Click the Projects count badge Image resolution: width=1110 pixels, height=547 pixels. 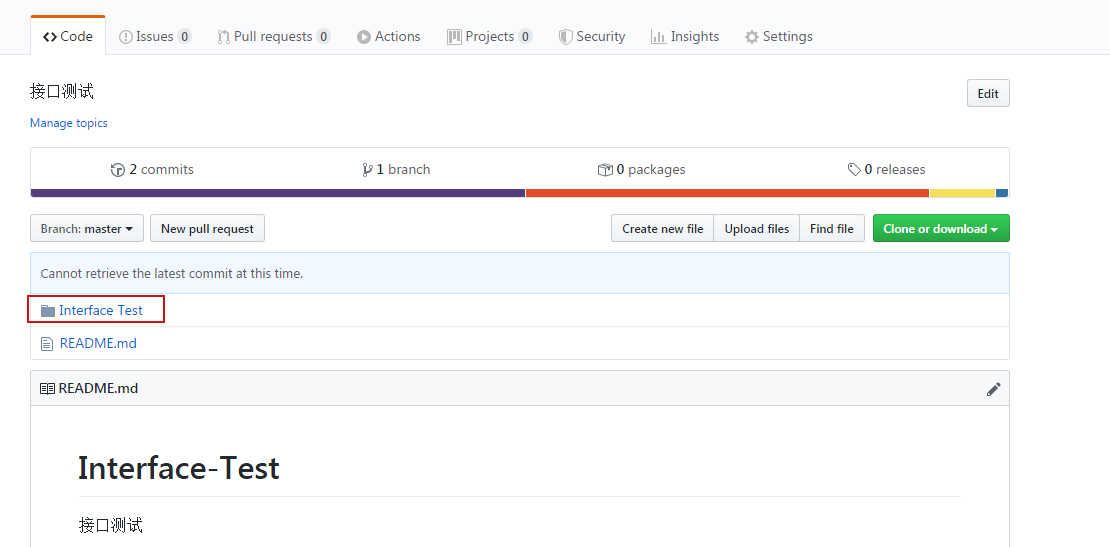pos(525,37)
